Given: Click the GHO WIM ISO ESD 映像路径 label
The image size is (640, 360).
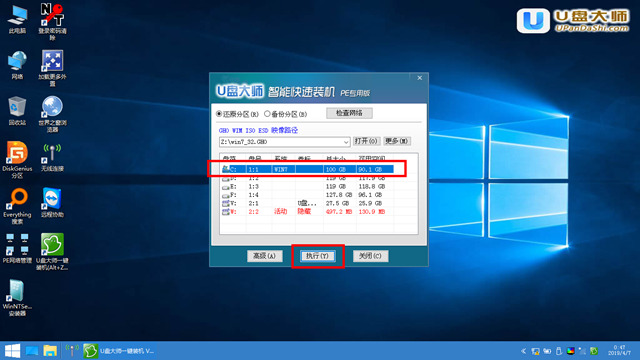Looking at the screenshot, I should tap(258, 131).
